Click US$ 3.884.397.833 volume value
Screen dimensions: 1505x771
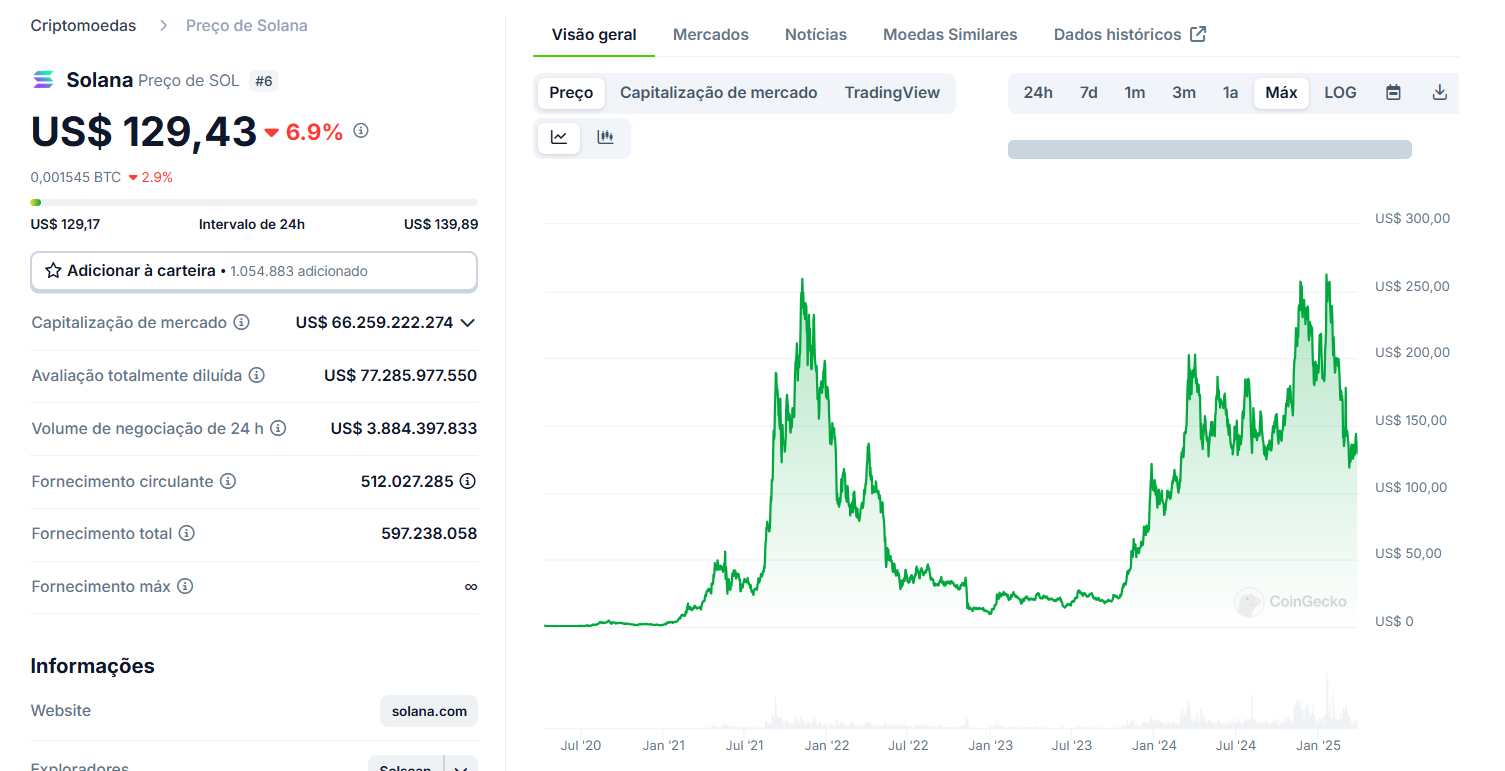pyautogui.click(x=404, y=428)
